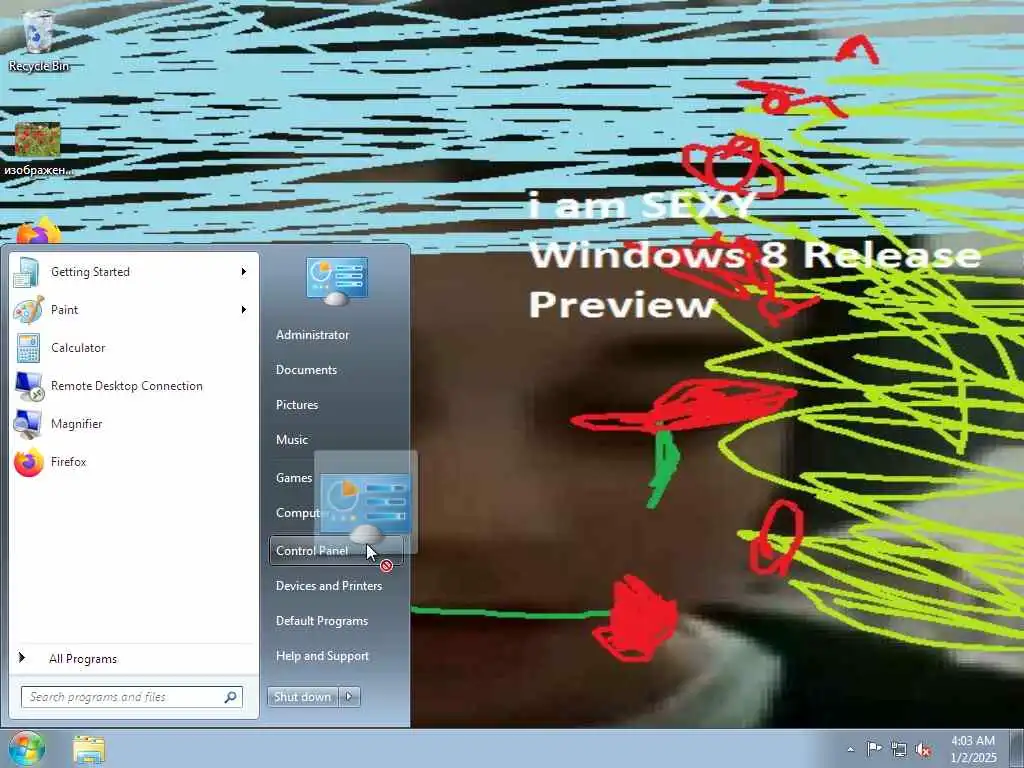Viewport: 1024px width, 768px height.
Task: Open the clock showing 4:03 AM
Action: (973, 749)
